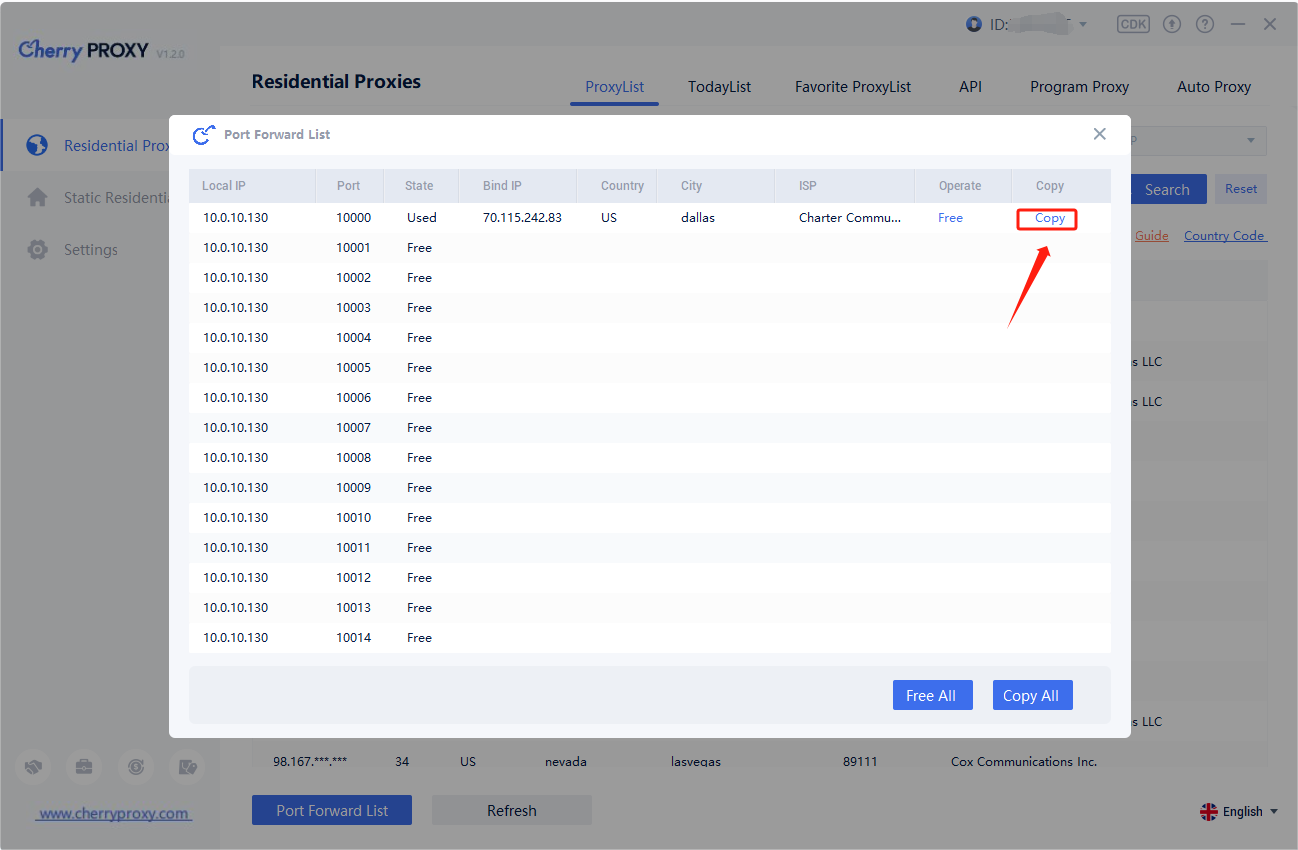
Task: Click the Settings gear icon in sidebar
Action: tap(38, 250)
